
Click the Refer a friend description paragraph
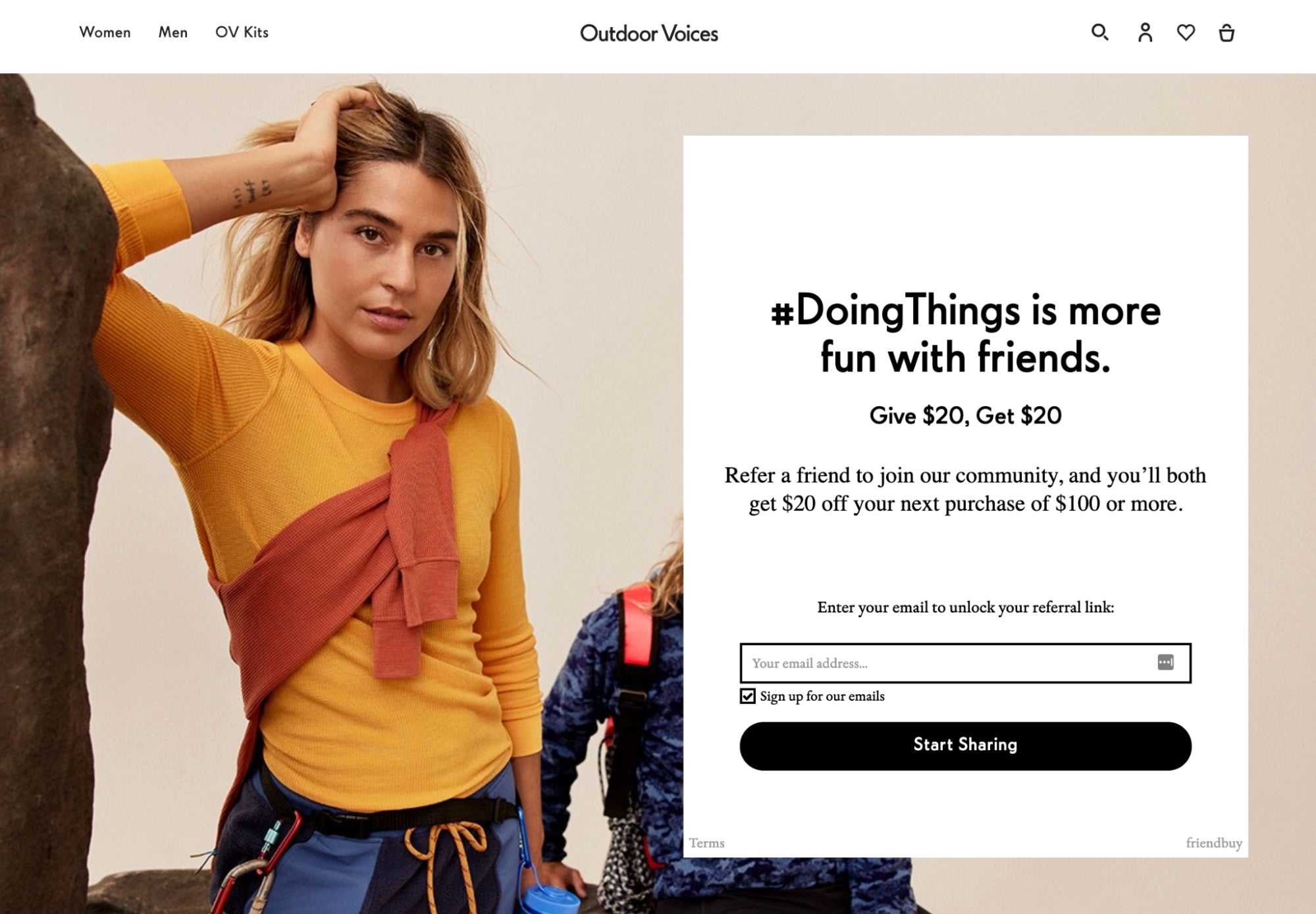tap(965, 489)
